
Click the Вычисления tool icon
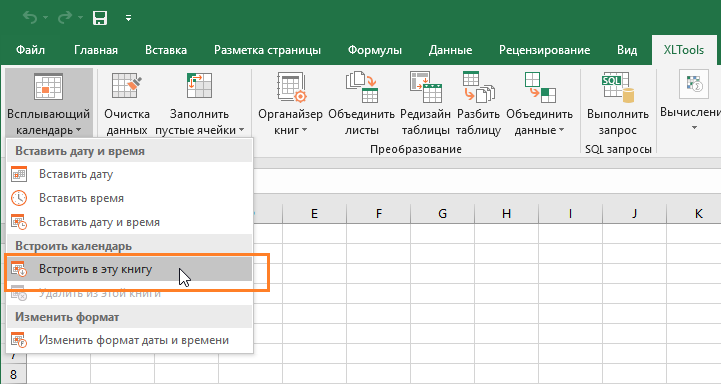(x=693, y=84)
